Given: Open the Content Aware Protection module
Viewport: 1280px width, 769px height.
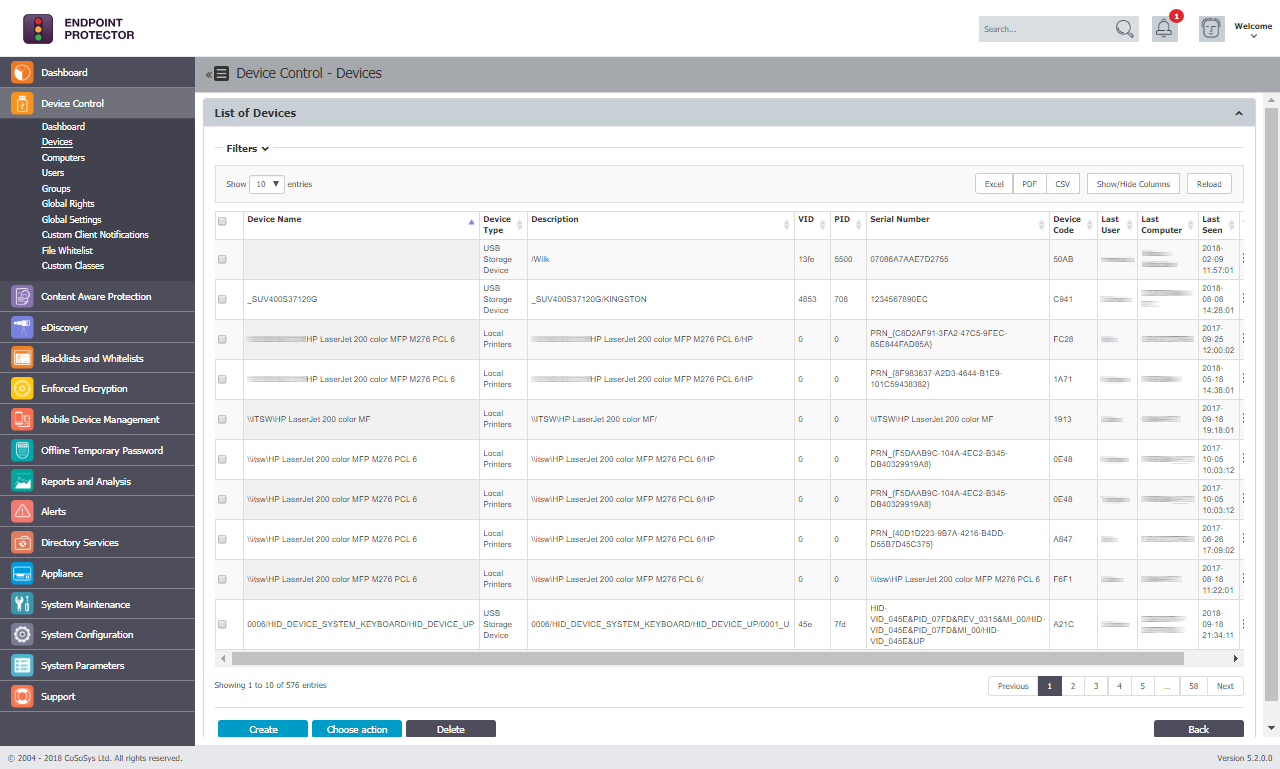Looking at the screenshot, I should 97,295.
